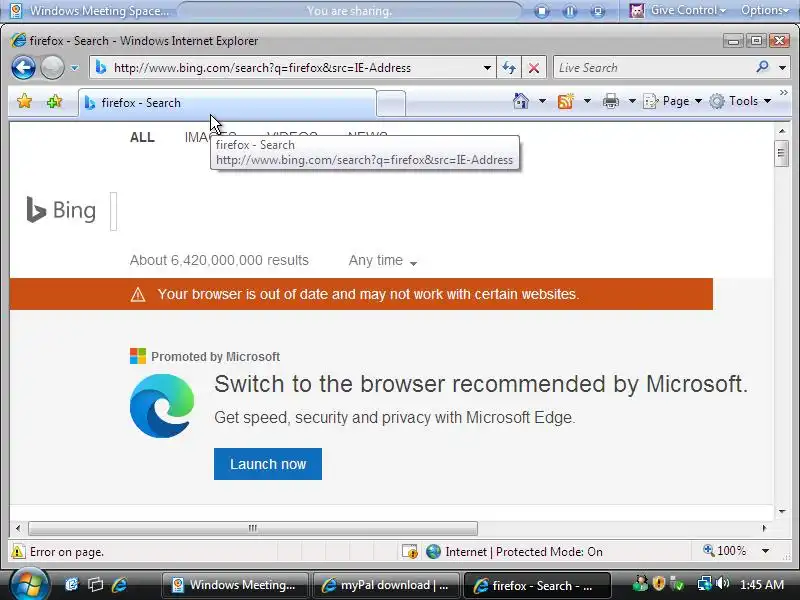Expand the Home button dropdown arrow
The image size is (800, 600).
point(542,101)
